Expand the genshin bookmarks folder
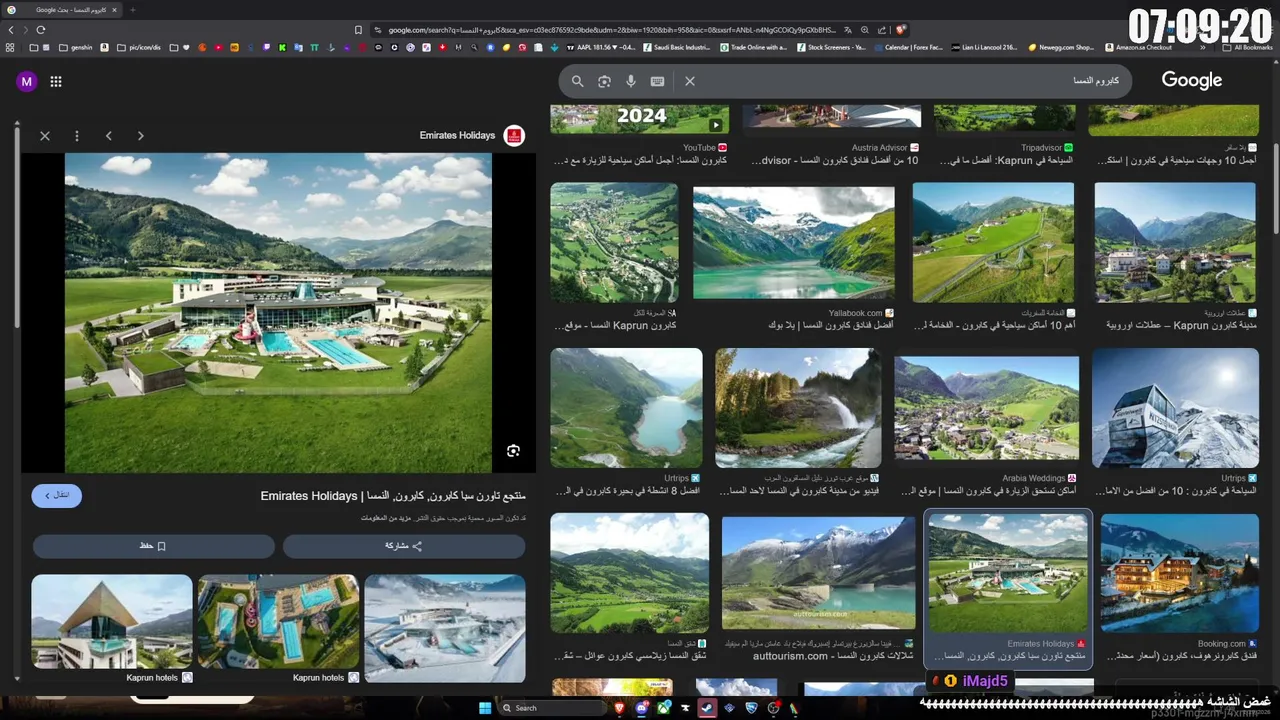 [x=77, y=47]
